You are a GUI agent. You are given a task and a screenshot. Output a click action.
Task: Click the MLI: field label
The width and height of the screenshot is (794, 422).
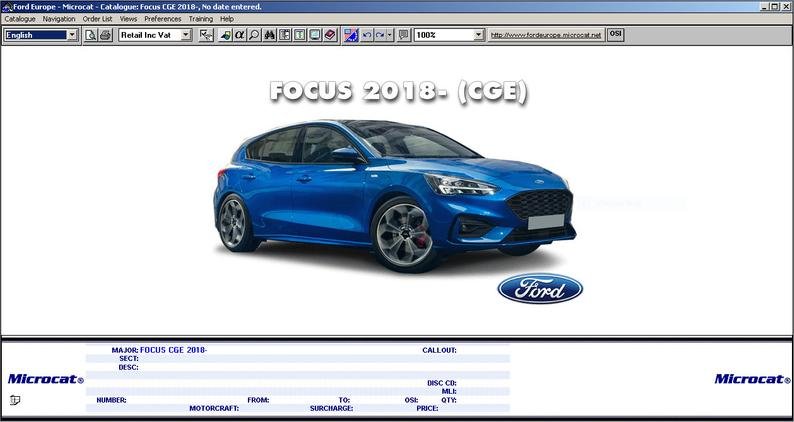[x=449, y=391]
